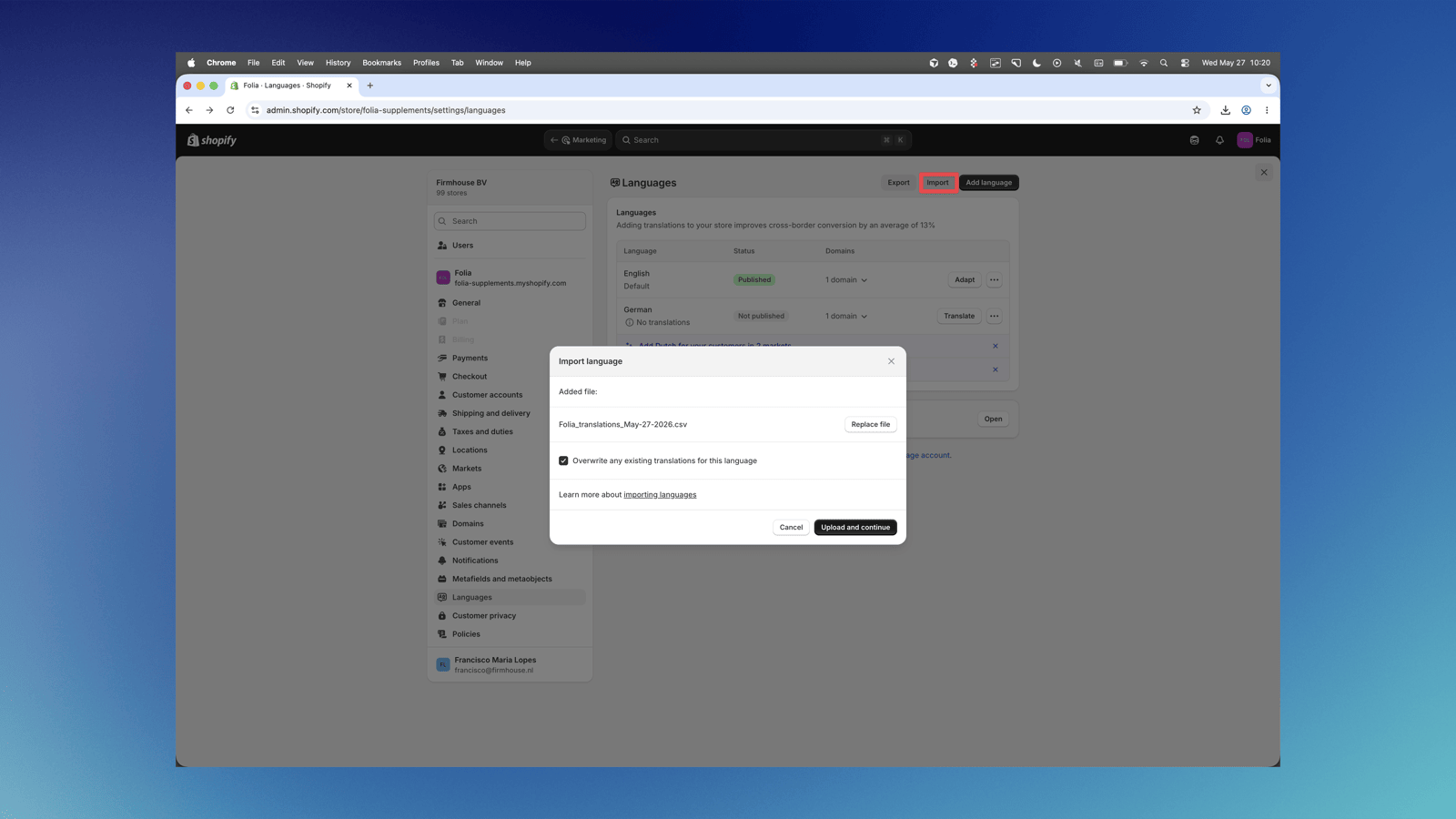Open the tab search dropdown arrow
The image size is (1456, 819).
point(1269,86)
